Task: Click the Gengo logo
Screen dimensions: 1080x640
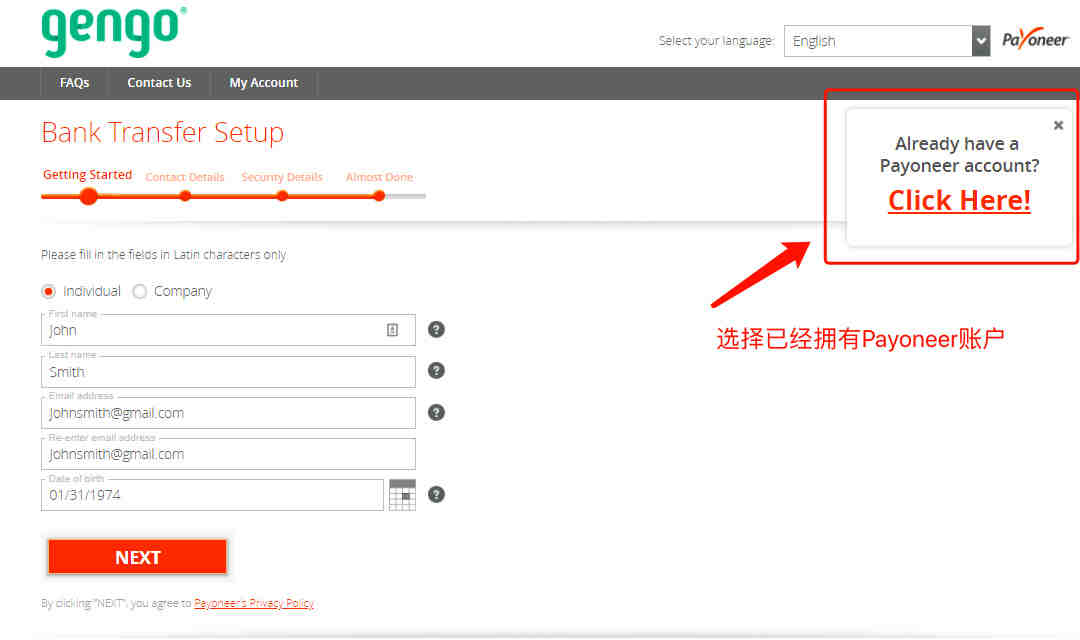Action: (114, 32)
